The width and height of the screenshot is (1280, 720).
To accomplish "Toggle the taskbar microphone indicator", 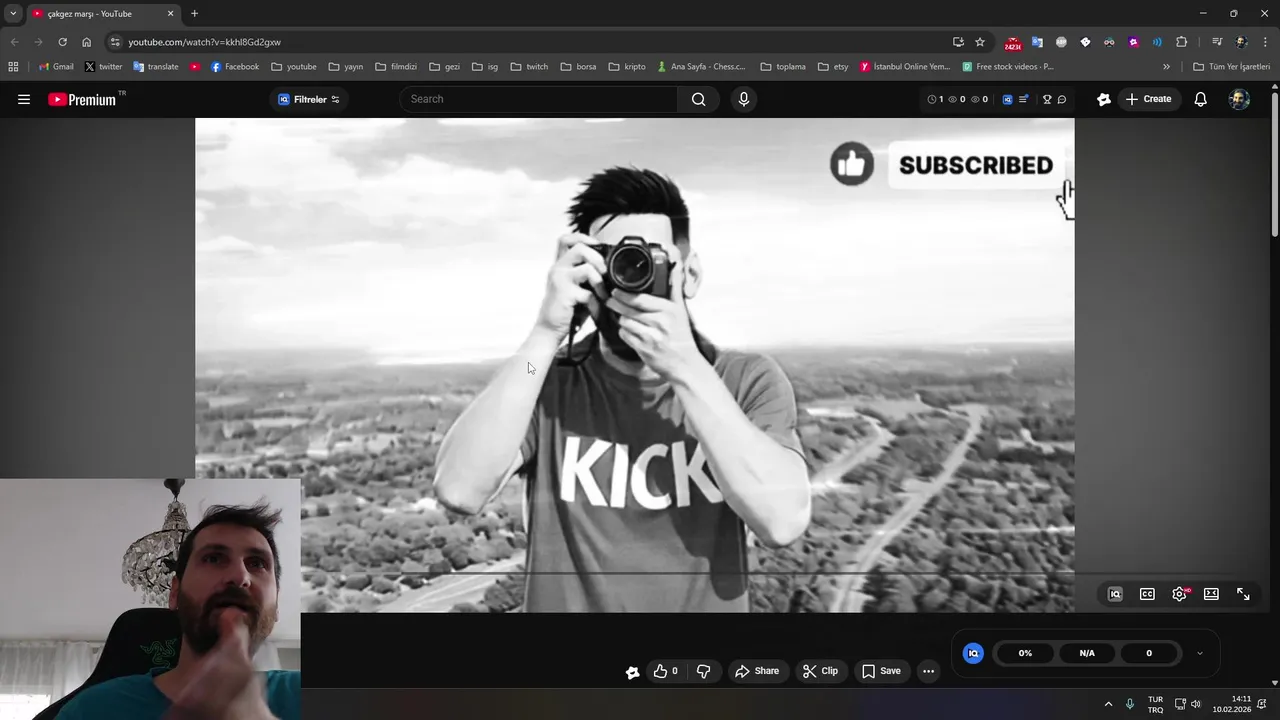I will [1130, 704].
